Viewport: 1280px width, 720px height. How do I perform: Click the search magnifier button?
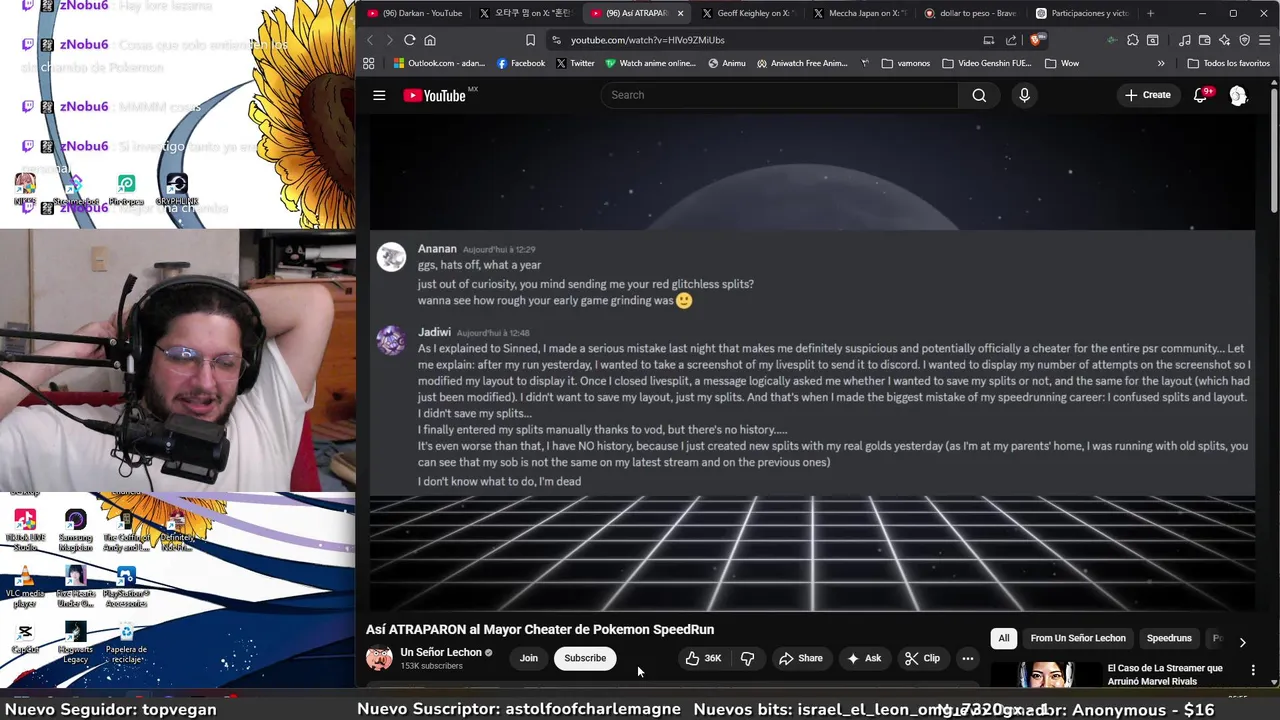click(x=979, y=95)
